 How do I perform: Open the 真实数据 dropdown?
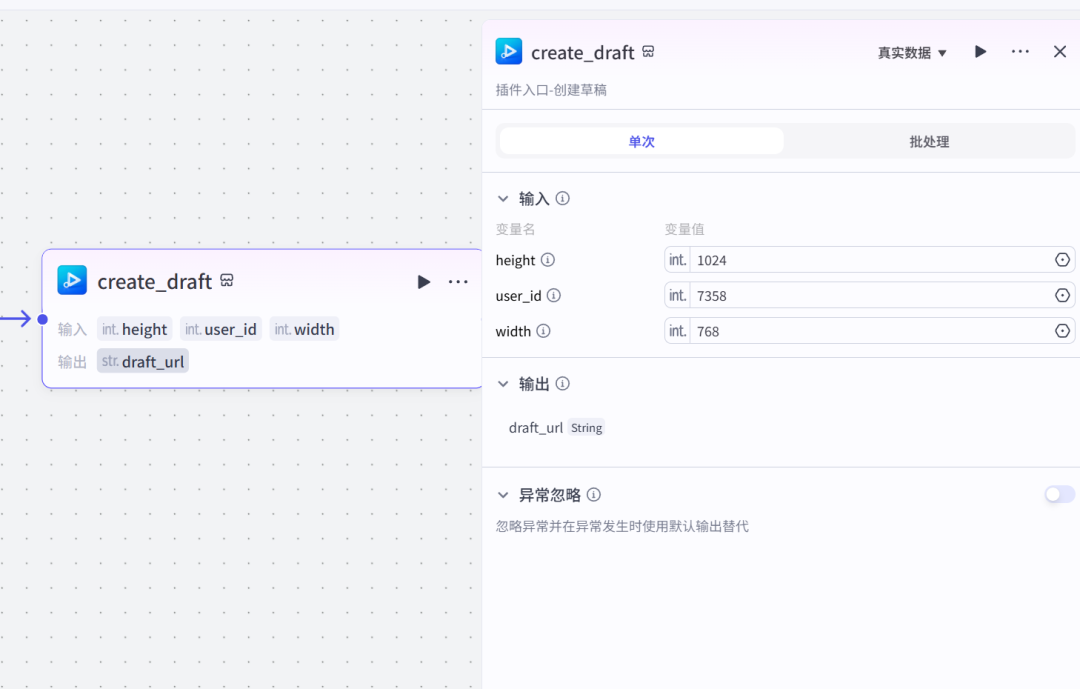point(910,51)
